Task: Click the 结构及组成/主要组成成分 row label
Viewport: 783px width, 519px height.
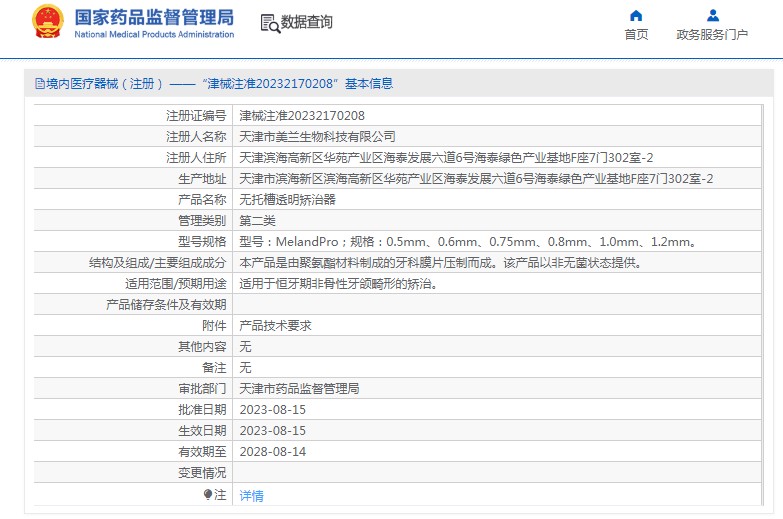Action: click(x=158, y=263)
